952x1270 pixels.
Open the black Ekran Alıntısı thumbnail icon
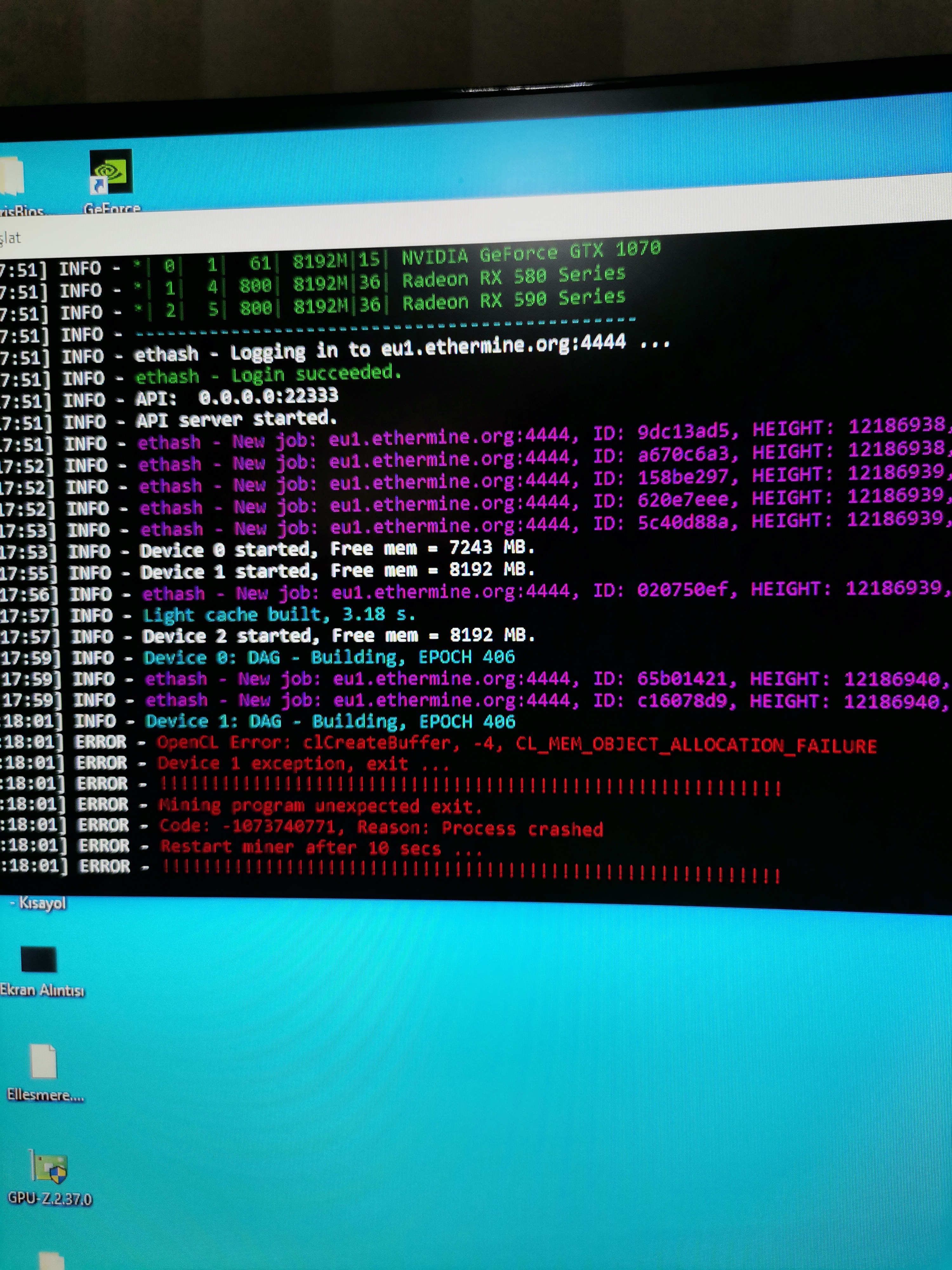tap(38, 959)
